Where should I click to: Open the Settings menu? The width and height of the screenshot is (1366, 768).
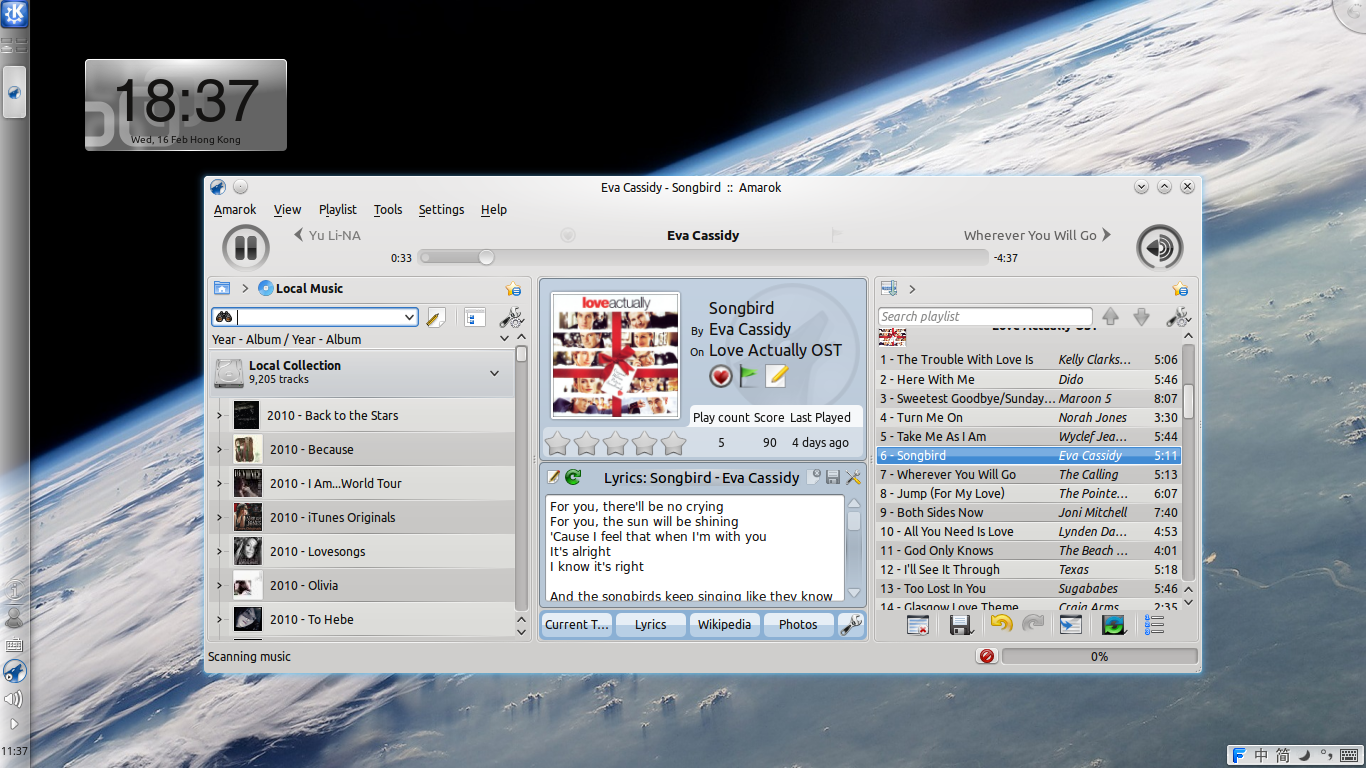point(441,209)
